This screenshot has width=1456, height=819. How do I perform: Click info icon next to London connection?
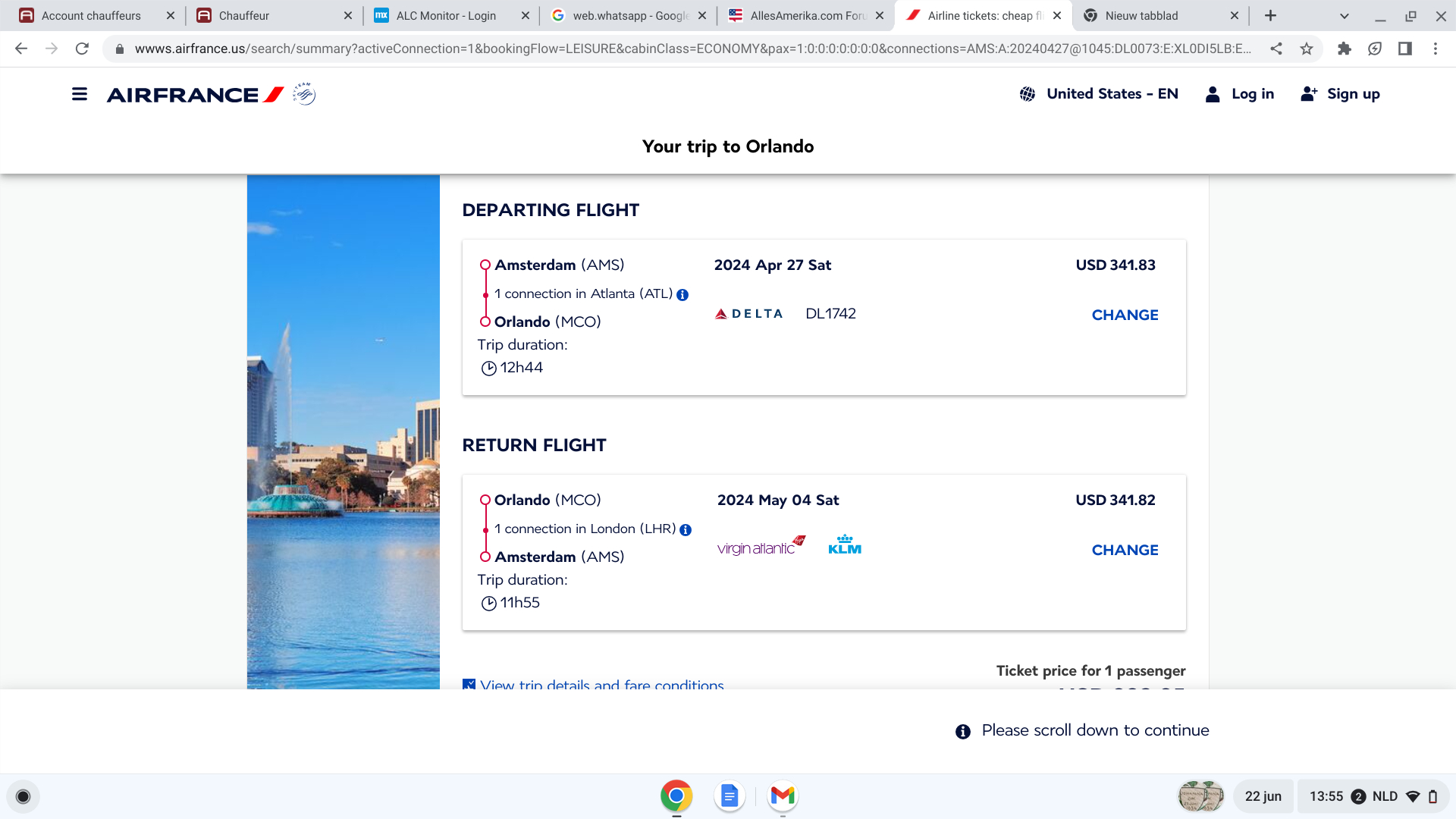click(686, 530)
